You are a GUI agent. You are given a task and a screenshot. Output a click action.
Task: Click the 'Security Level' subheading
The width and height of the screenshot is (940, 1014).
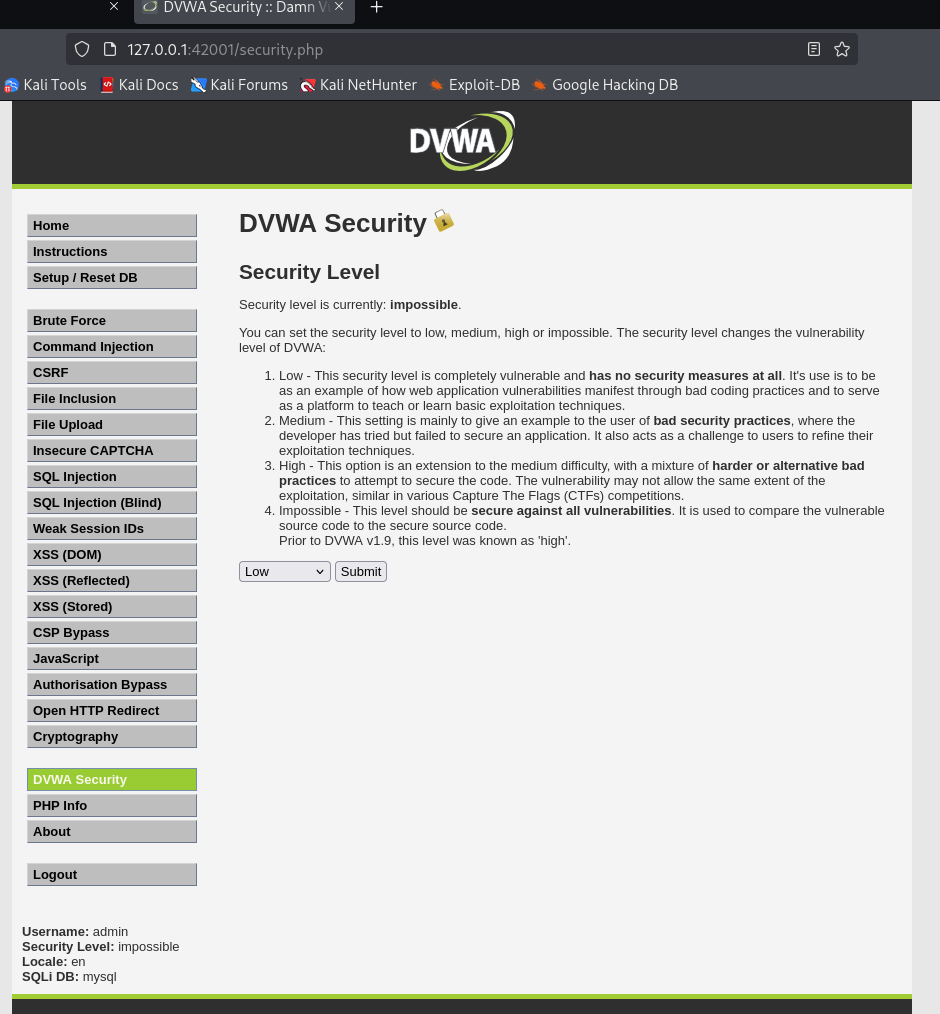pos(309,272)
